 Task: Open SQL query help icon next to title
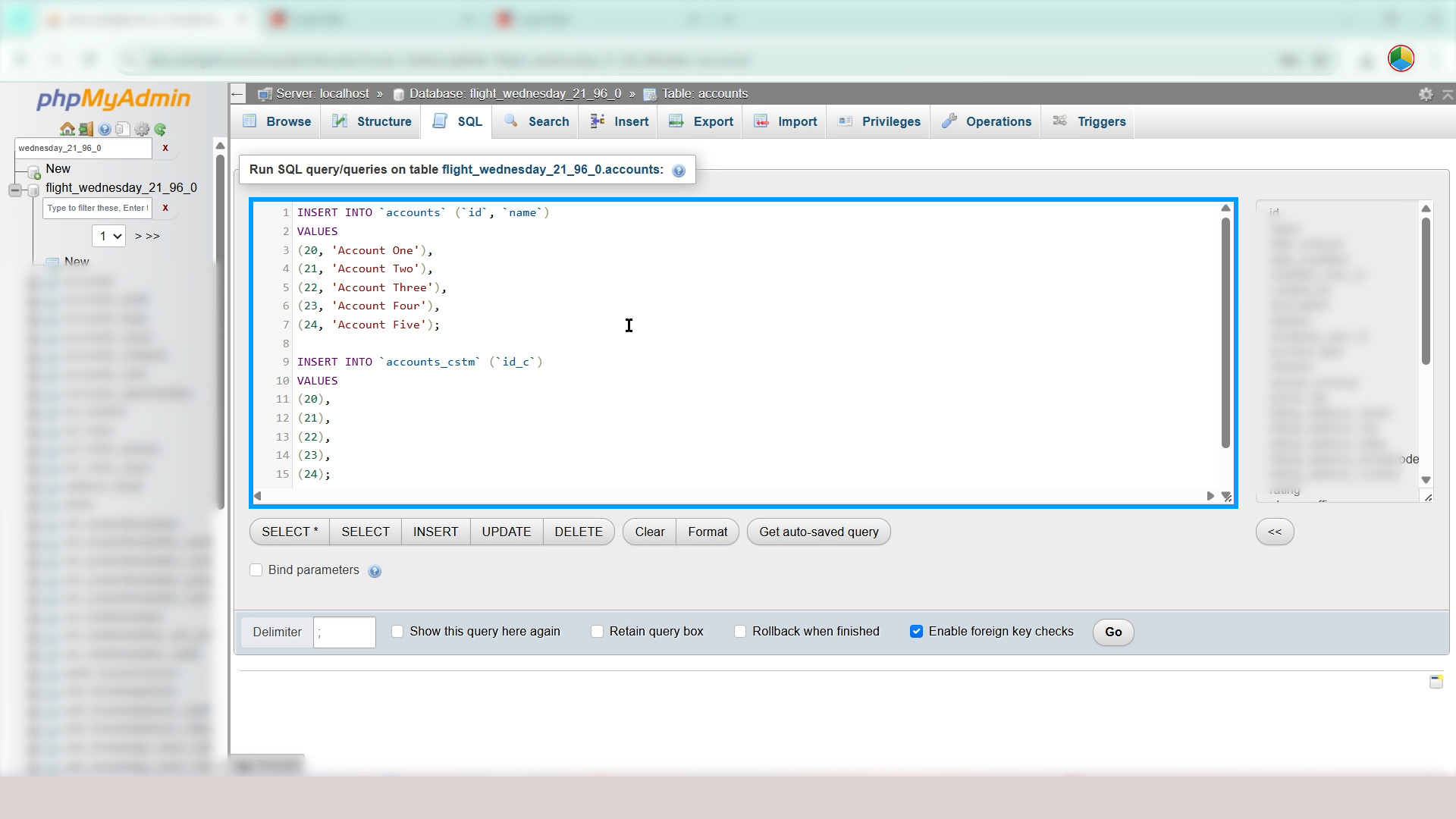tap(679, 171)
